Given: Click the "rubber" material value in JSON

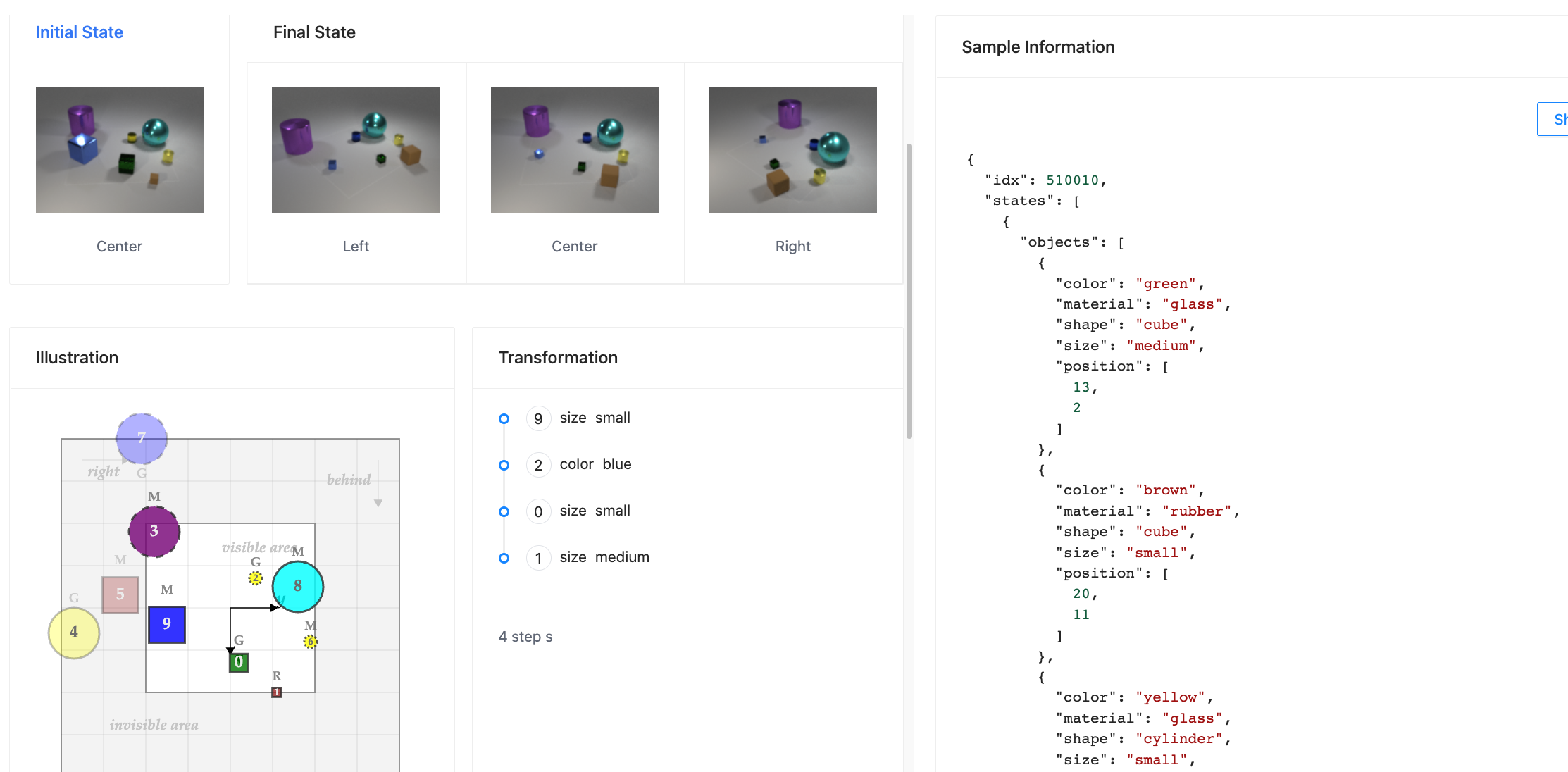Looking at the screenshot, I should point(1196,511).
